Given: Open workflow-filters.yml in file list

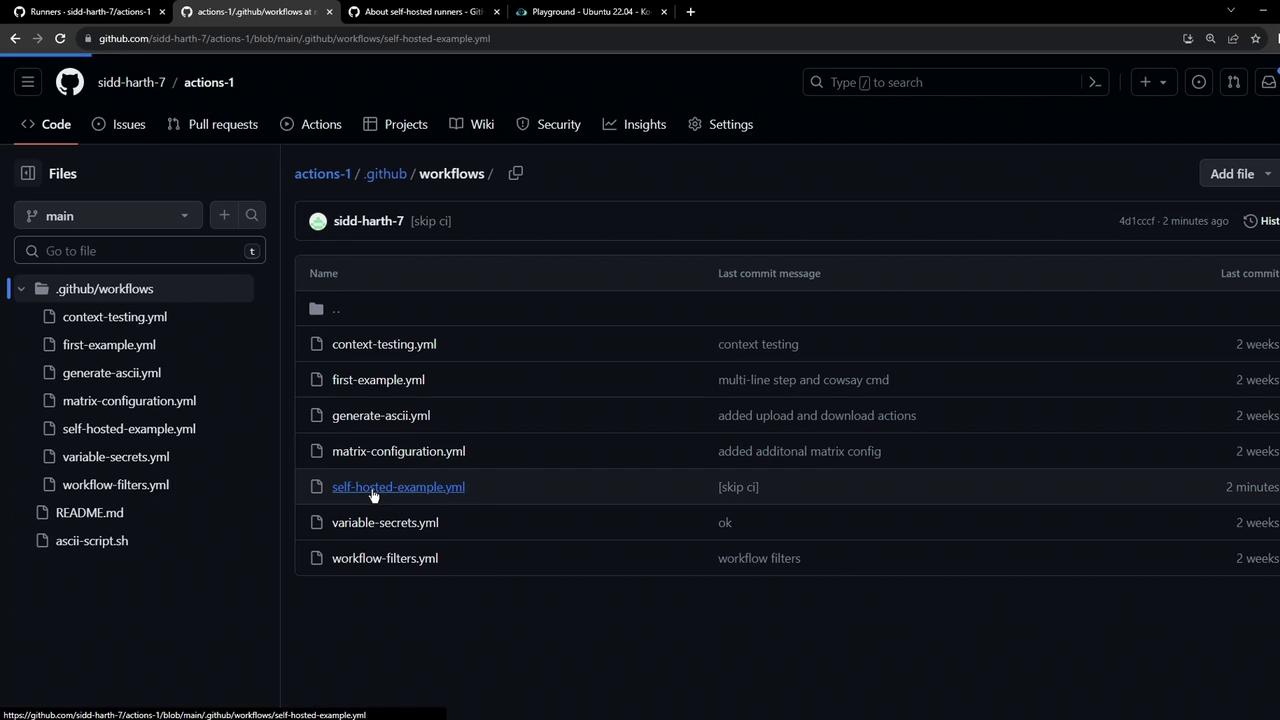Looking at the screenshot, I should click(x=385, y=558).
